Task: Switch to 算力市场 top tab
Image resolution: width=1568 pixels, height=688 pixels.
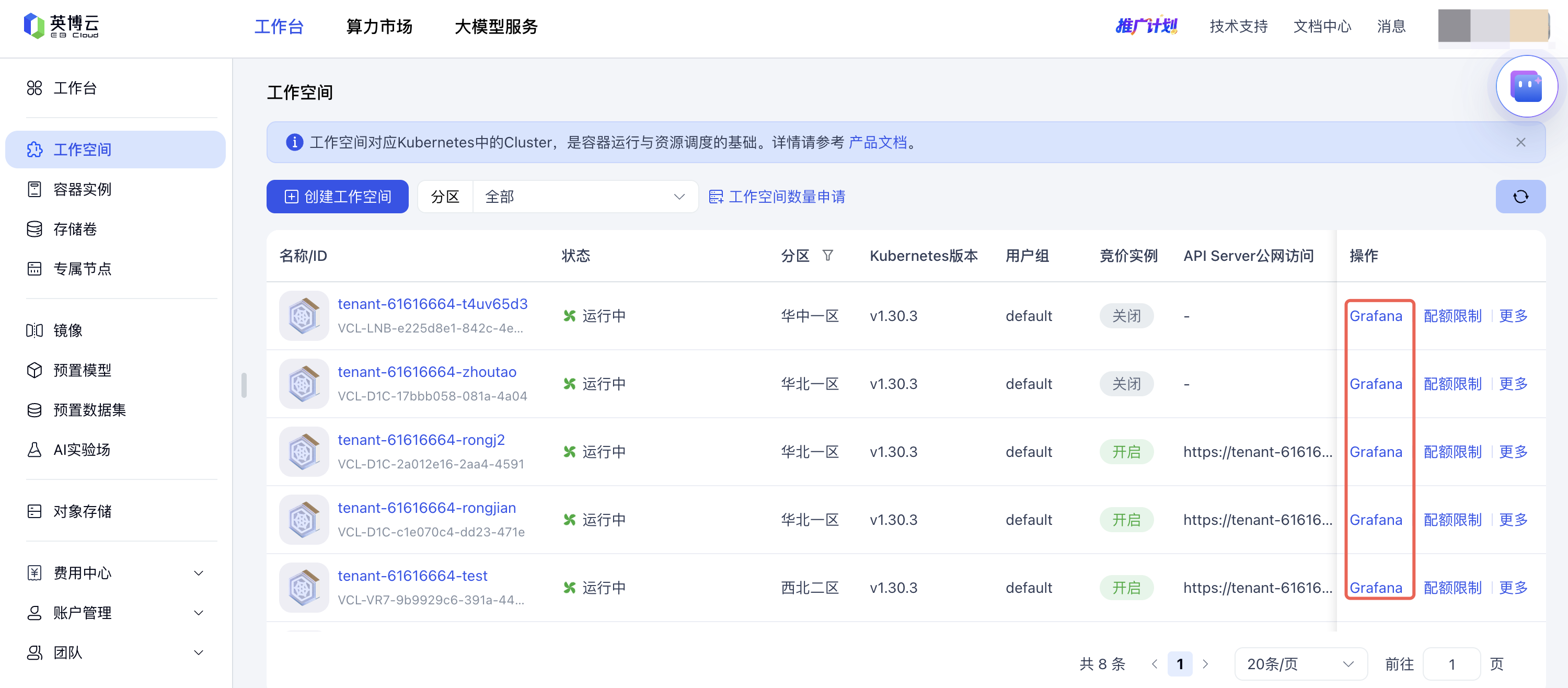Action: tap(379, 27)
